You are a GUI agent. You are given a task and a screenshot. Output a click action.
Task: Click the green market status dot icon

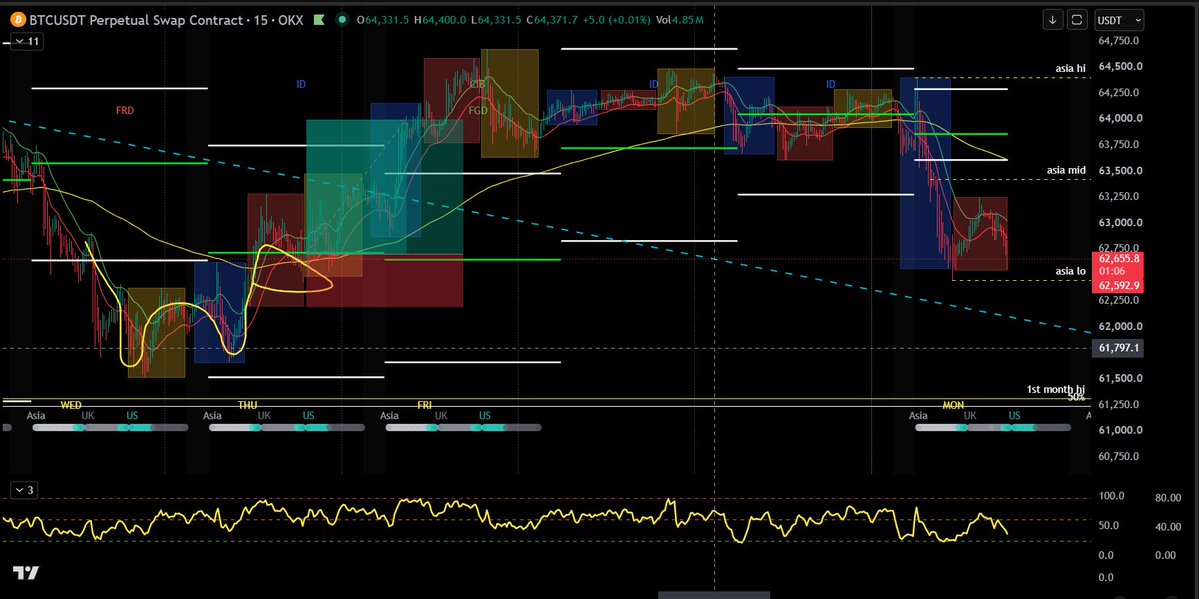coord(344,20)
